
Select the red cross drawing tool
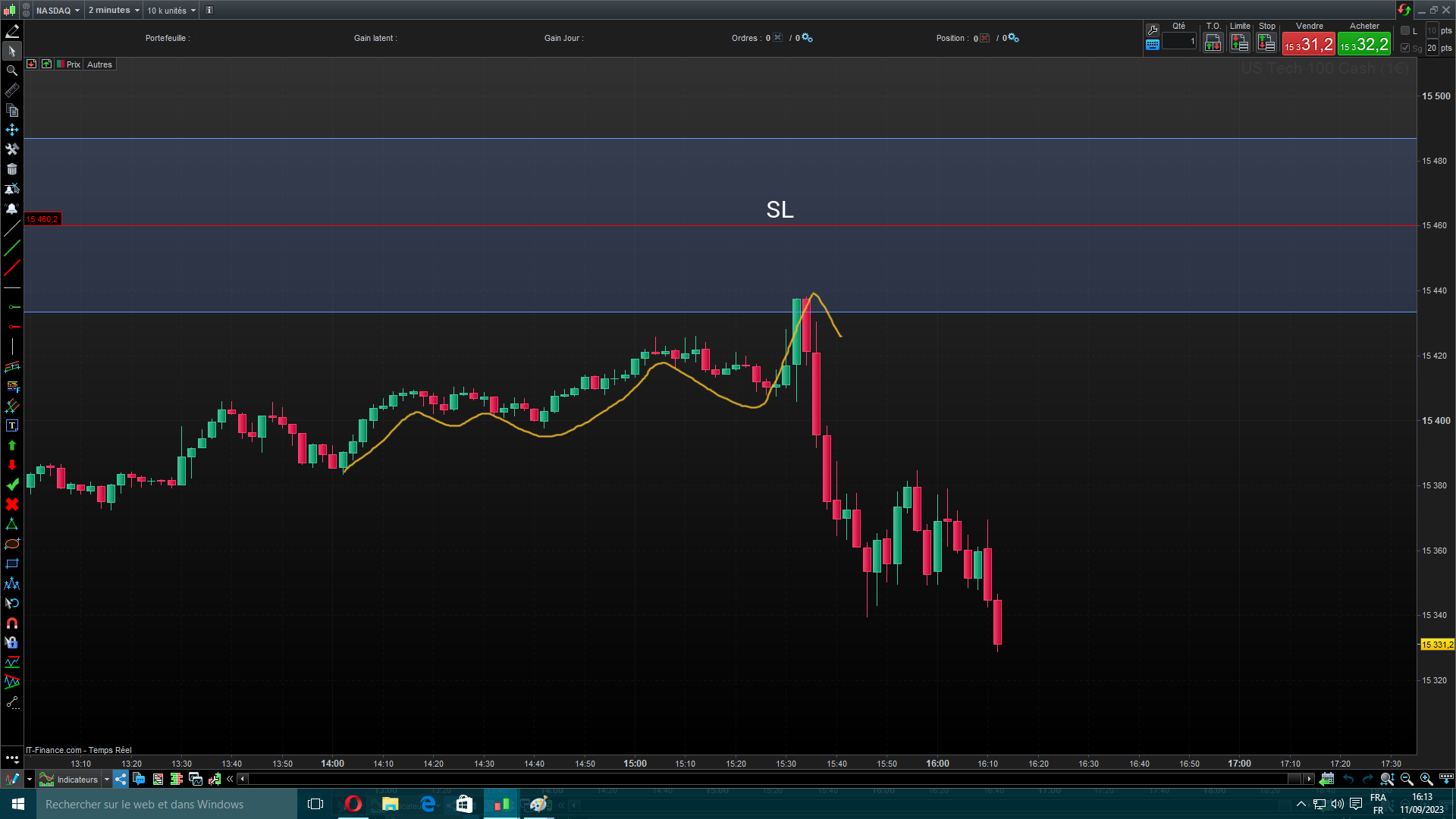click(12, 504)
